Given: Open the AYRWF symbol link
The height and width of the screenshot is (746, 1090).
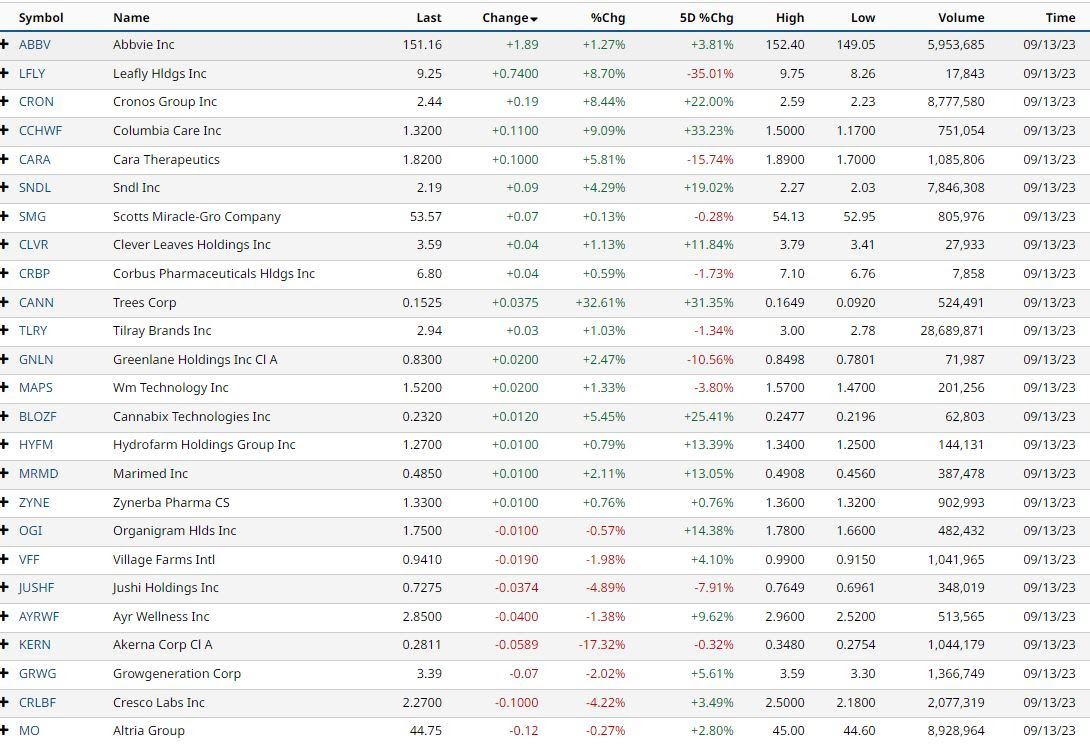Looking at the screenshot, I should [39, 616].
